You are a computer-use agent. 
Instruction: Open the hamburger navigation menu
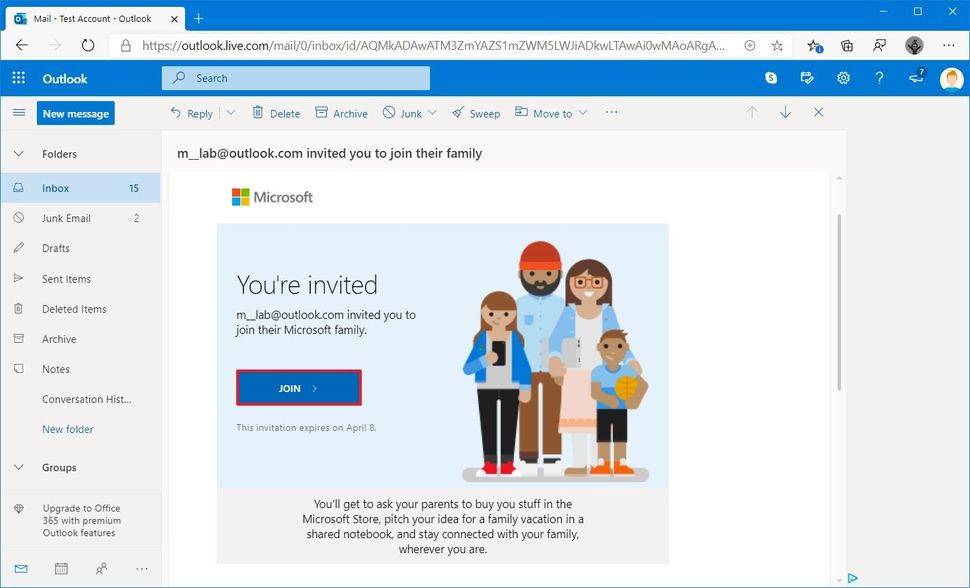click(x=18, y=113)
